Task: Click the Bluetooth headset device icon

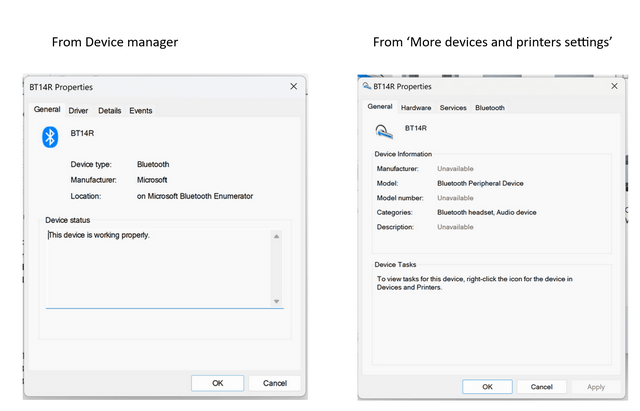Action: (384, 131)
